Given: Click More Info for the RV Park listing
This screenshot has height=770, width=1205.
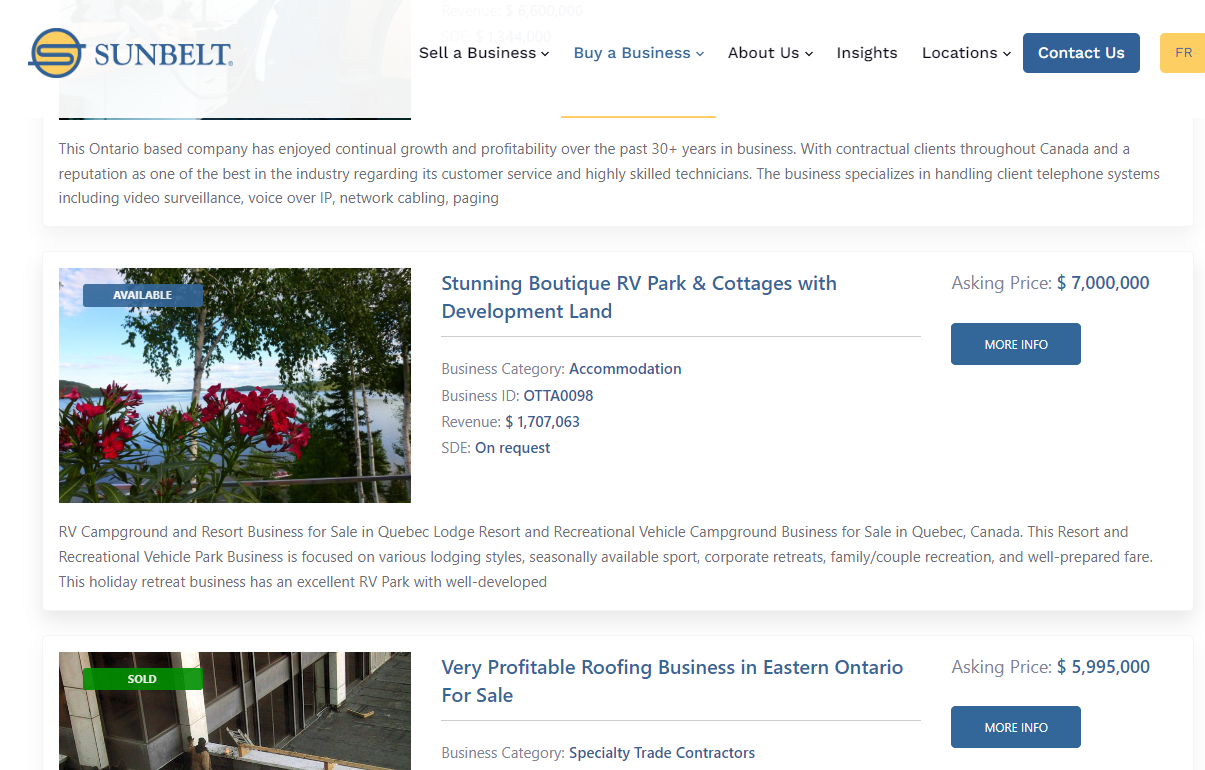Looking at the screenshot, I should tap(1015, 344).
